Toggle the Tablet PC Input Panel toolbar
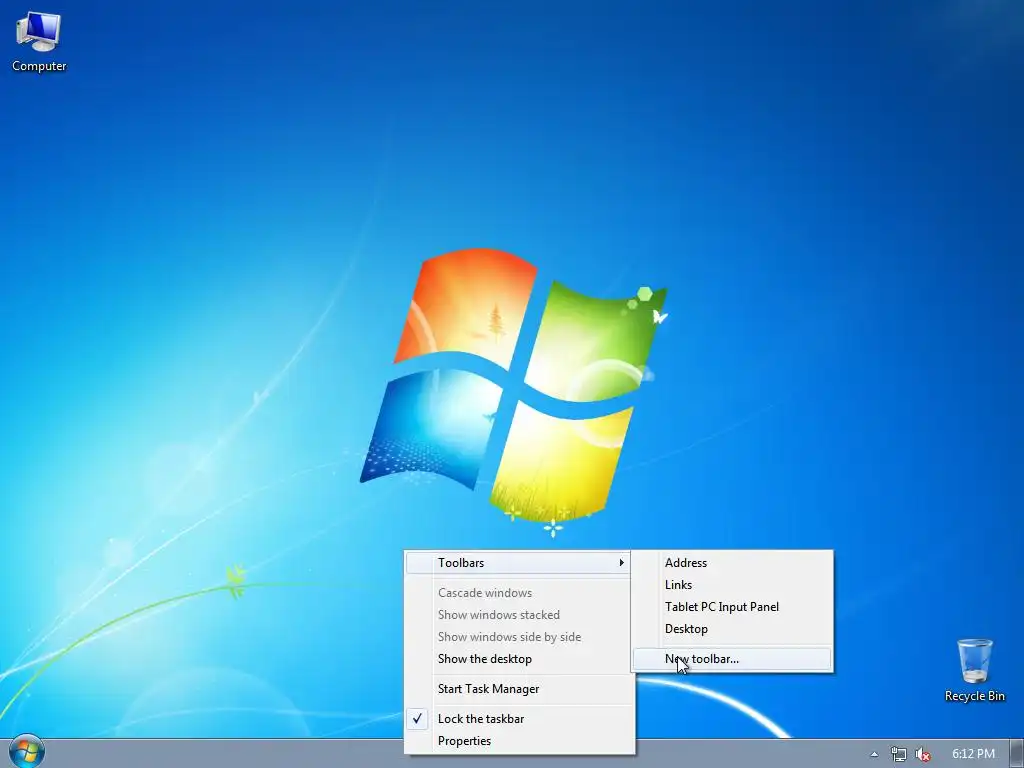 pos(732,607)
